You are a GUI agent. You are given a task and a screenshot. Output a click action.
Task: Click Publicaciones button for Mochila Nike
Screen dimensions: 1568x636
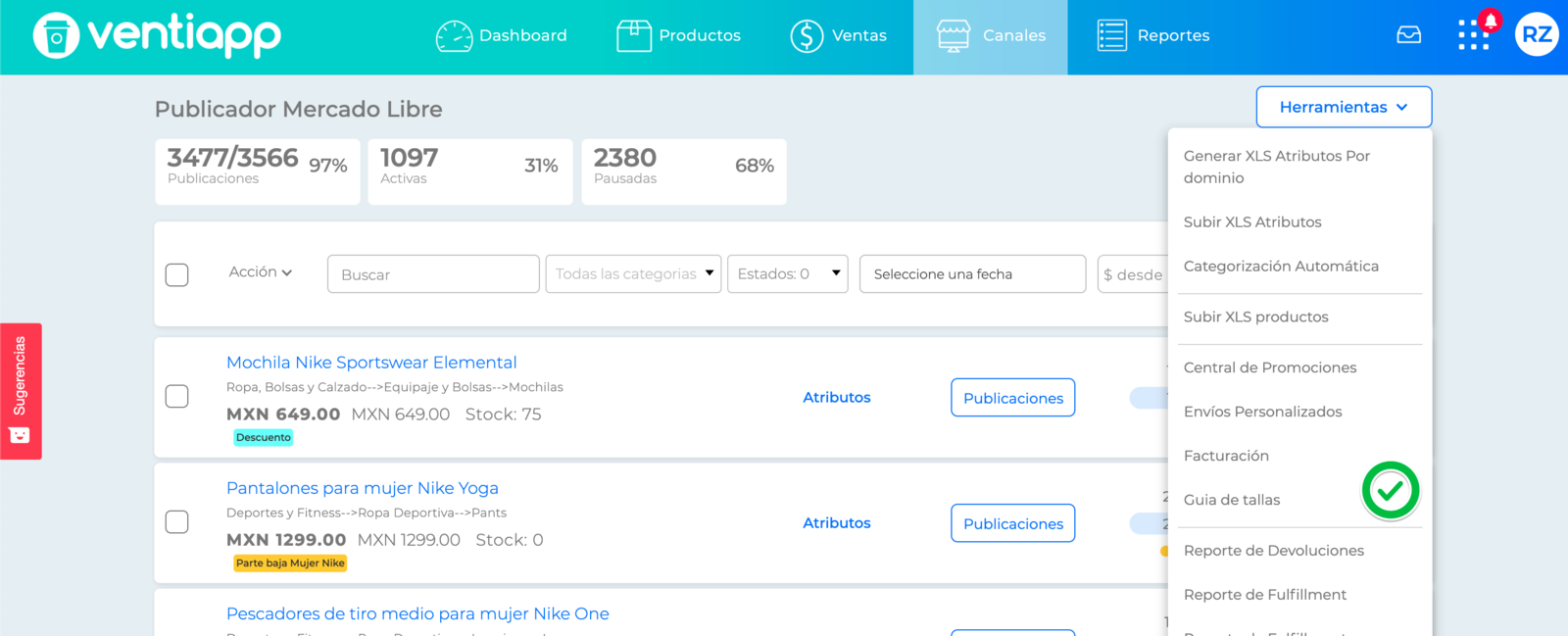[1013, 398]
